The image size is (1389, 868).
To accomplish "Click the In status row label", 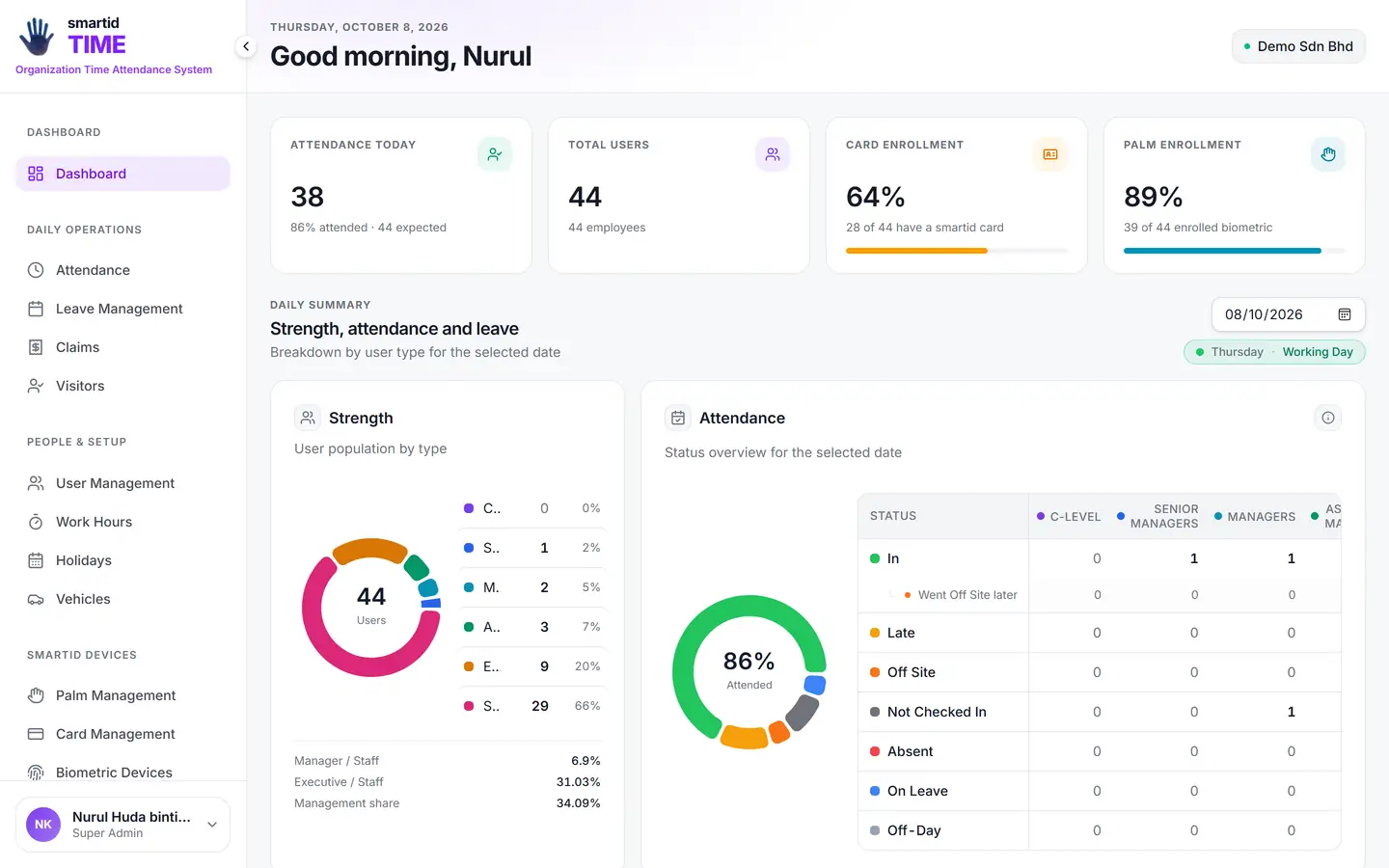I will click(x=892, y=558).
